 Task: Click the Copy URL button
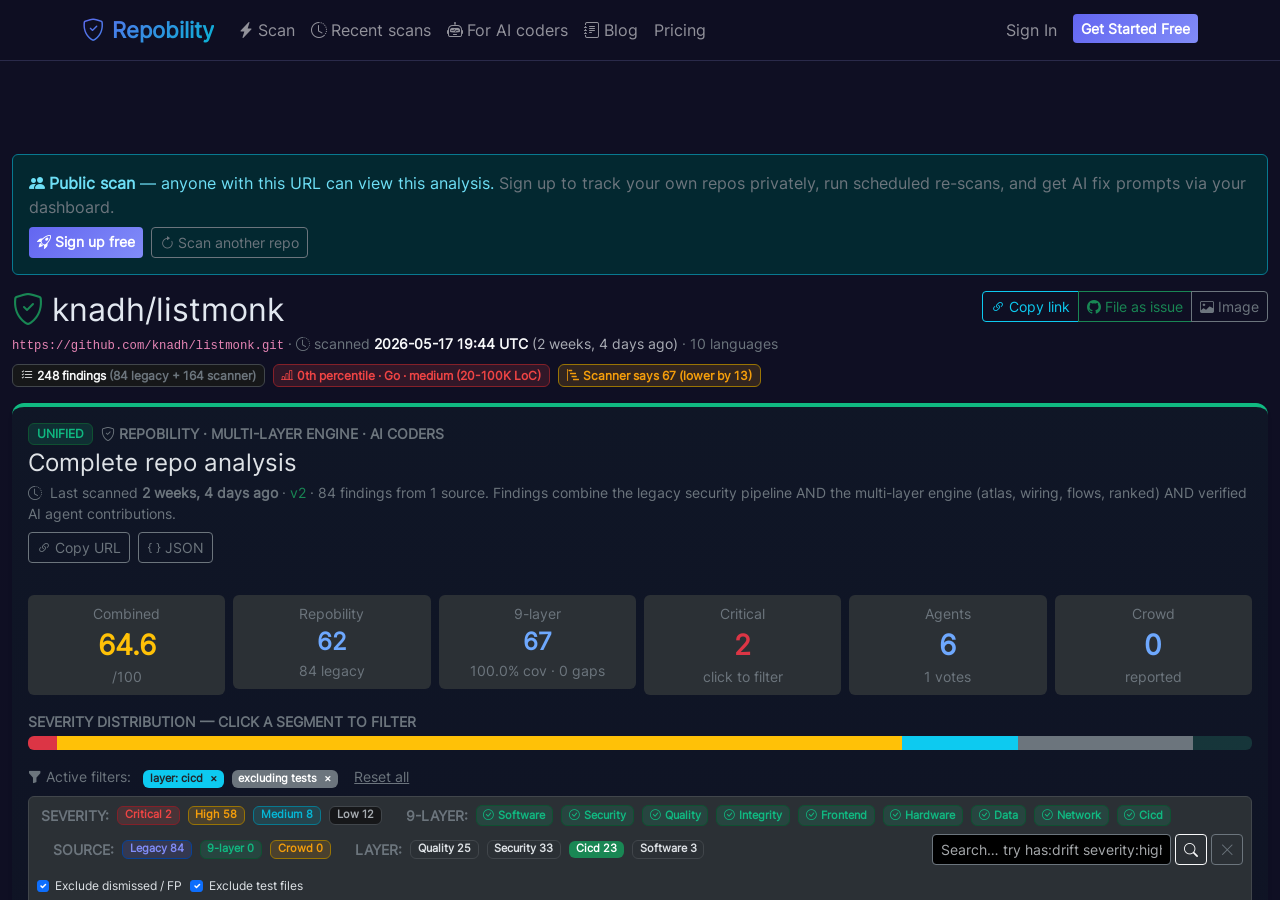[79, 547]
